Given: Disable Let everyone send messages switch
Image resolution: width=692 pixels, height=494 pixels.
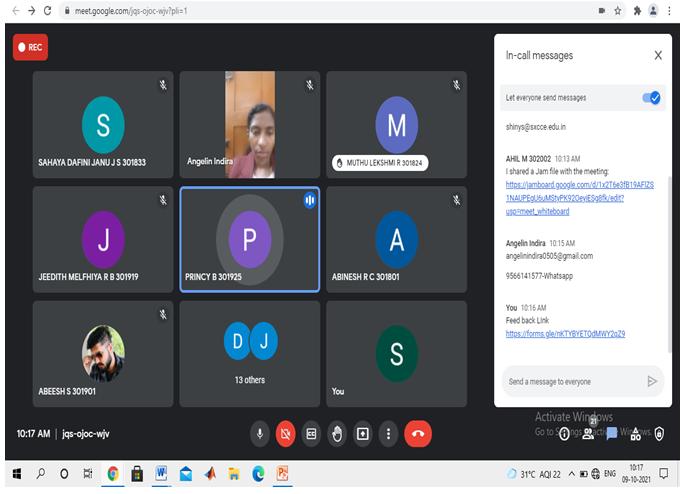Looking at the screenshot, I should [x=650, y=97].
